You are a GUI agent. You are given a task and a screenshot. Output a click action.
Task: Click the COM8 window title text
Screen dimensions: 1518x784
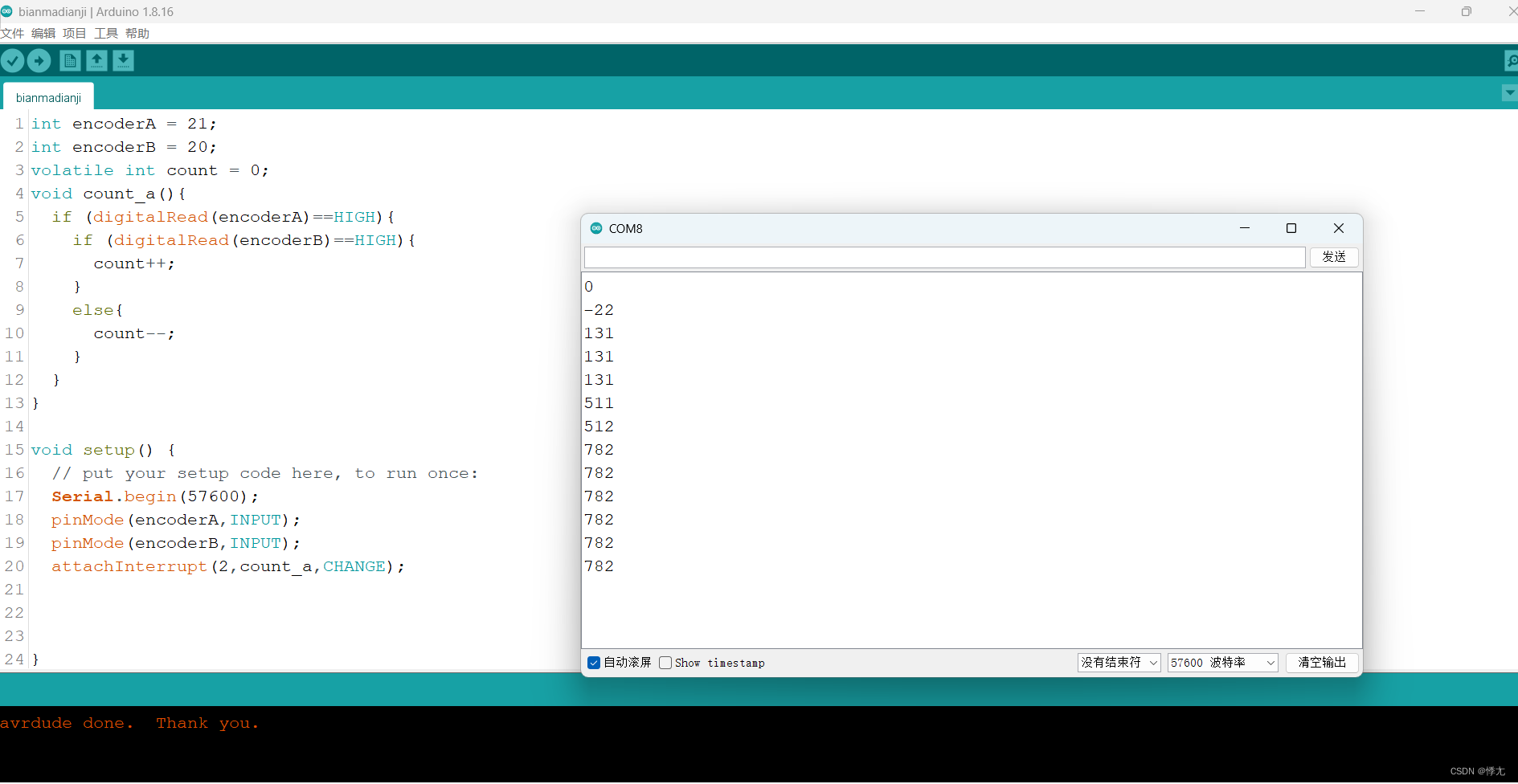[626, 228]
